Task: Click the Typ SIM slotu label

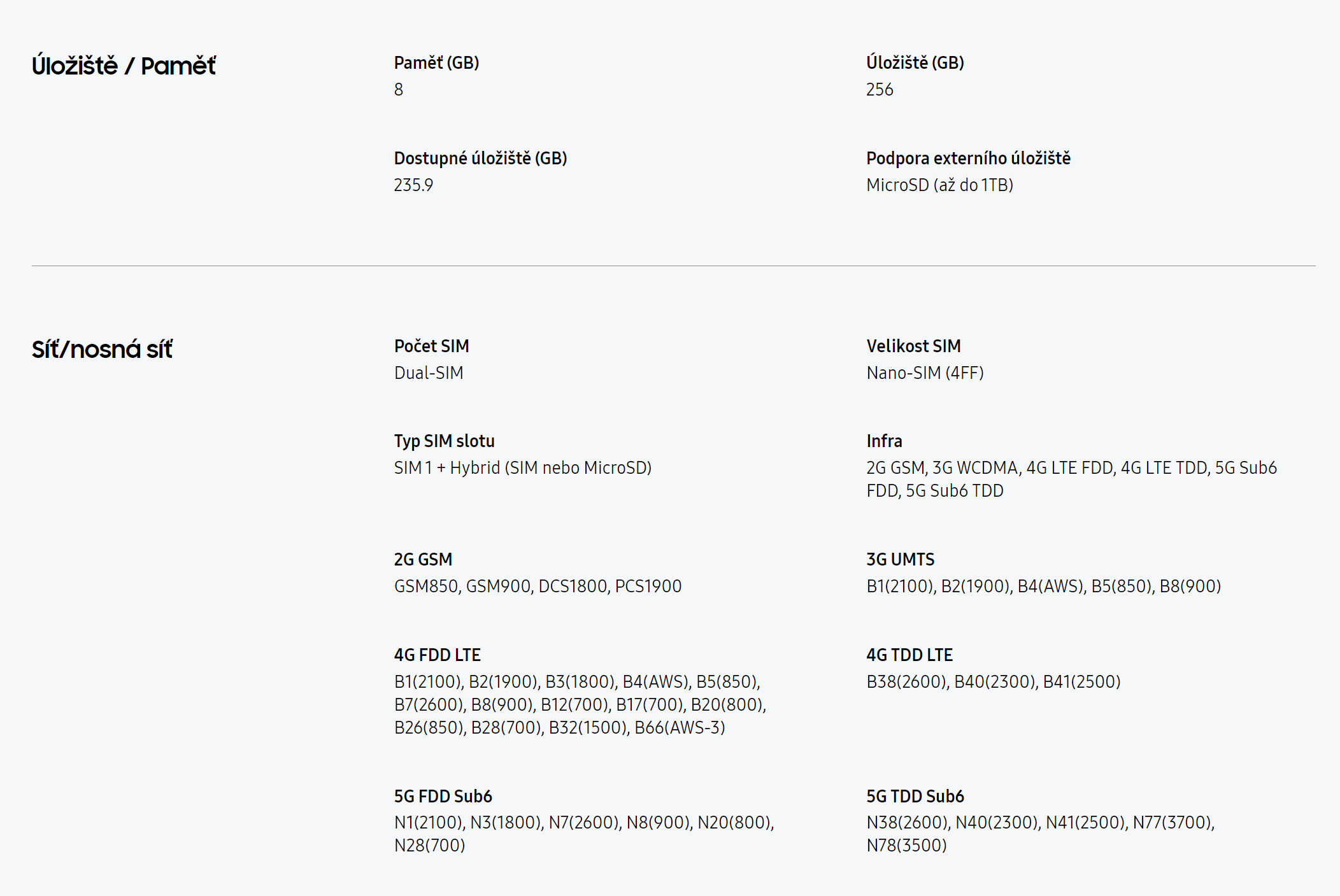Action: (444, 441)
